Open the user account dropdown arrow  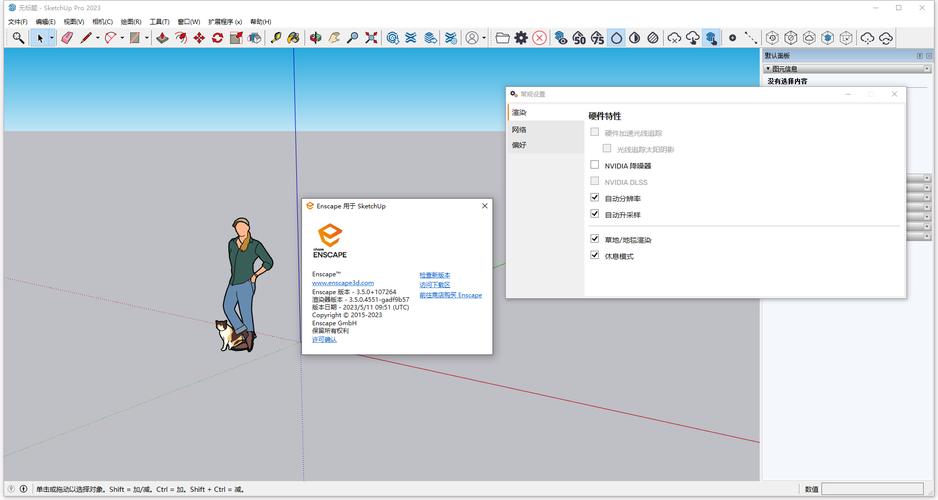pyautogui.click(x=483, y=38)
